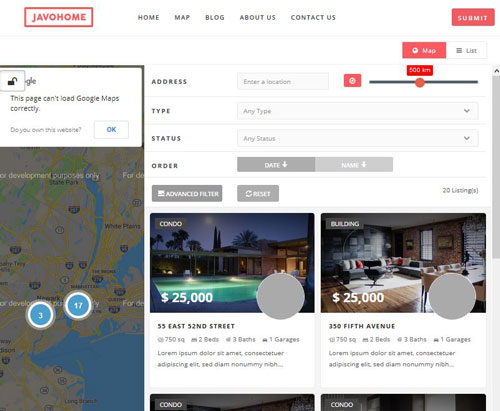Open 55 EAST 52ND STREET listing title
Viewport: 500px width, 411px height.
(196, 326)
